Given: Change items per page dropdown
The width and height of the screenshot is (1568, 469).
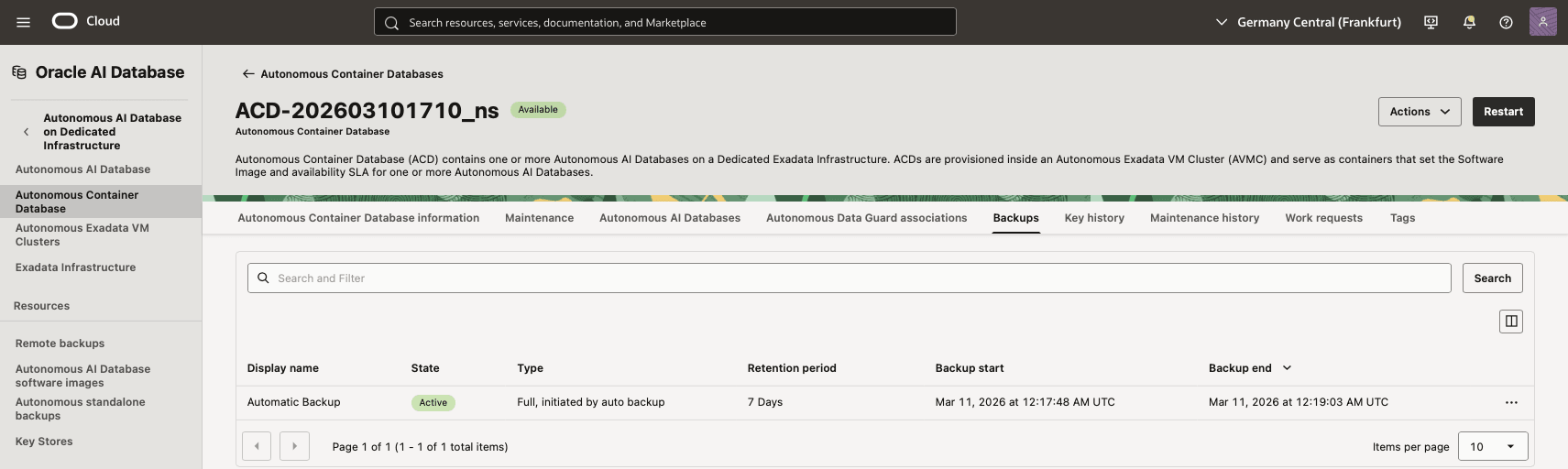Looking at the screenshot, I should (x=1493, y=446).
